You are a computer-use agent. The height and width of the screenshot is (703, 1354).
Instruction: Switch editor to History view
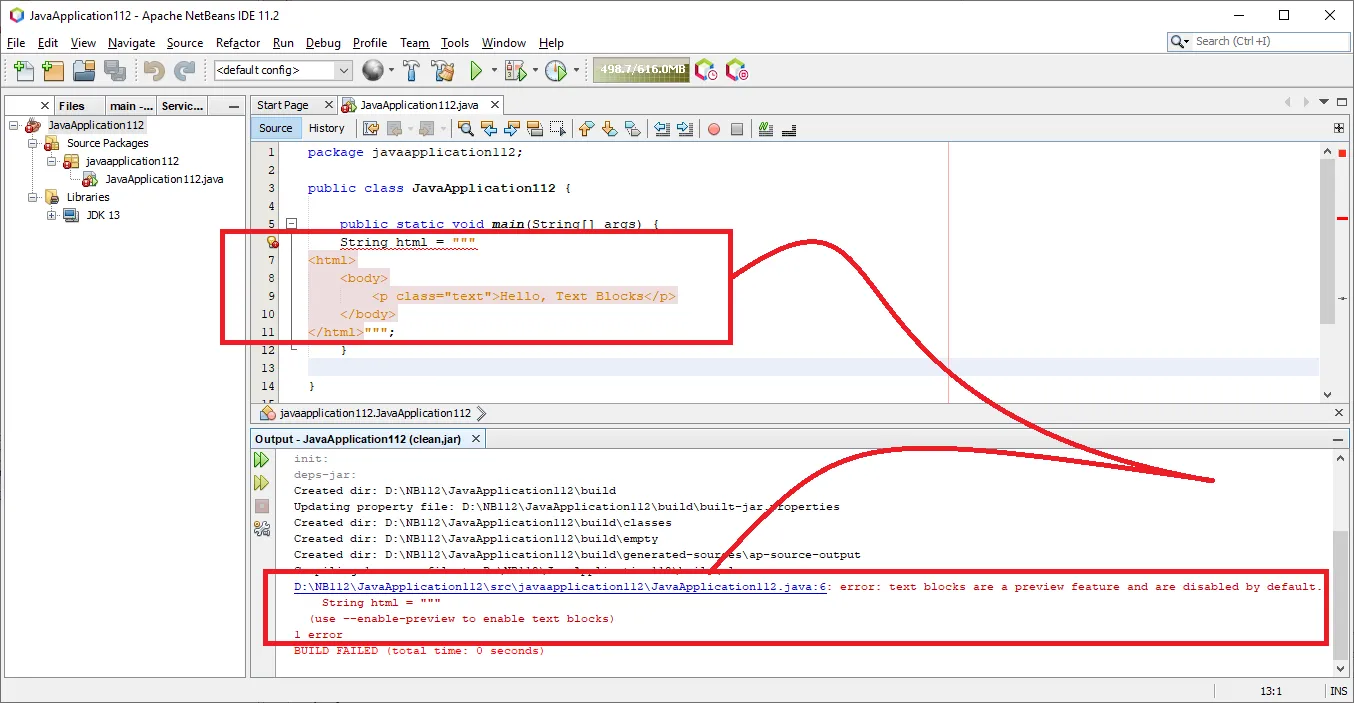pyautogui.click(x=326, y=128)
